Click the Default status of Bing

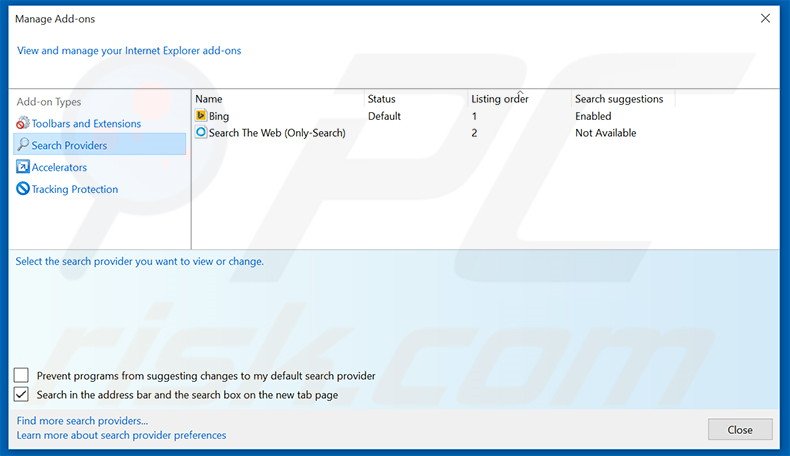coord(384,116)
